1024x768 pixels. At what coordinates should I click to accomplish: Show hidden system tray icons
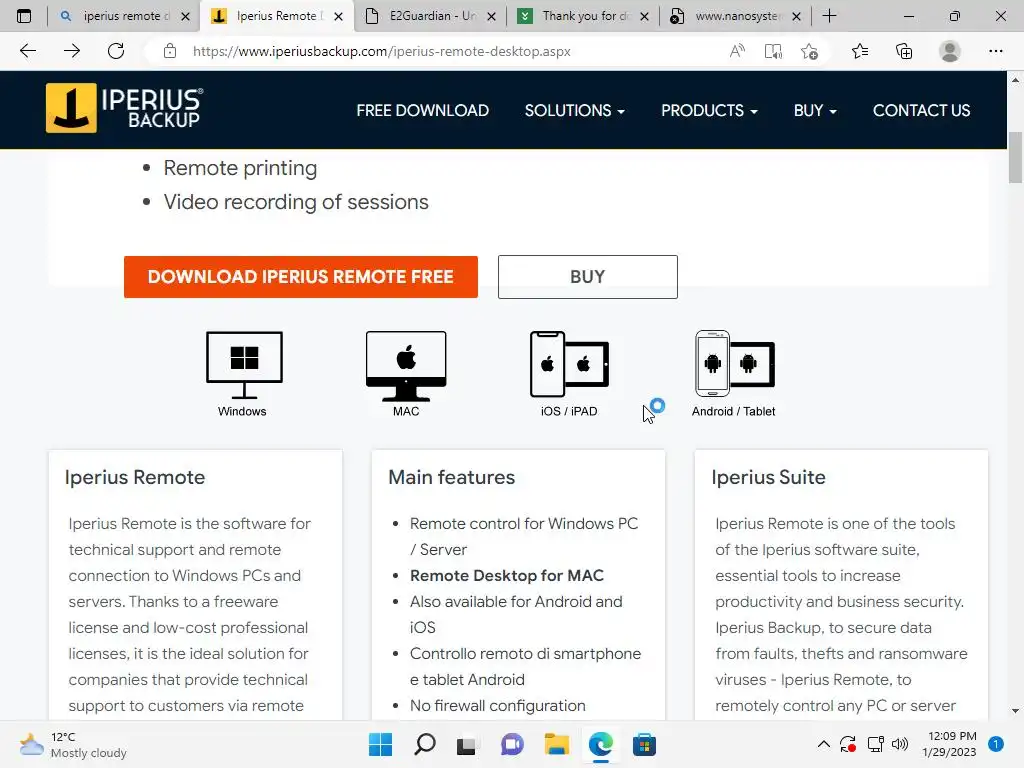coord(824,744)
